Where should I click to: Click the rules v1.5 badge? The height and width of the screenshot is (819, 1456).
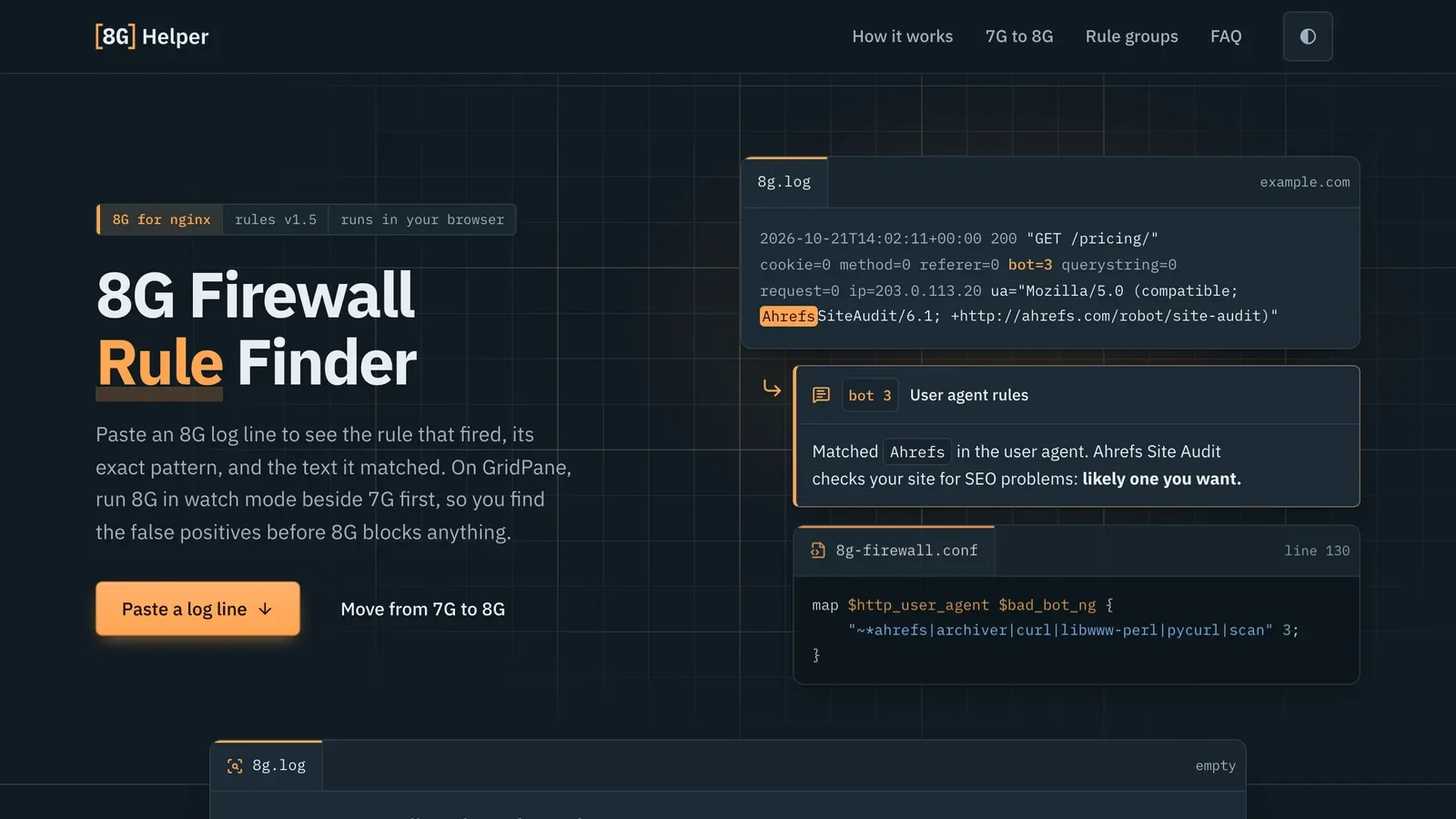click(276, 219)
